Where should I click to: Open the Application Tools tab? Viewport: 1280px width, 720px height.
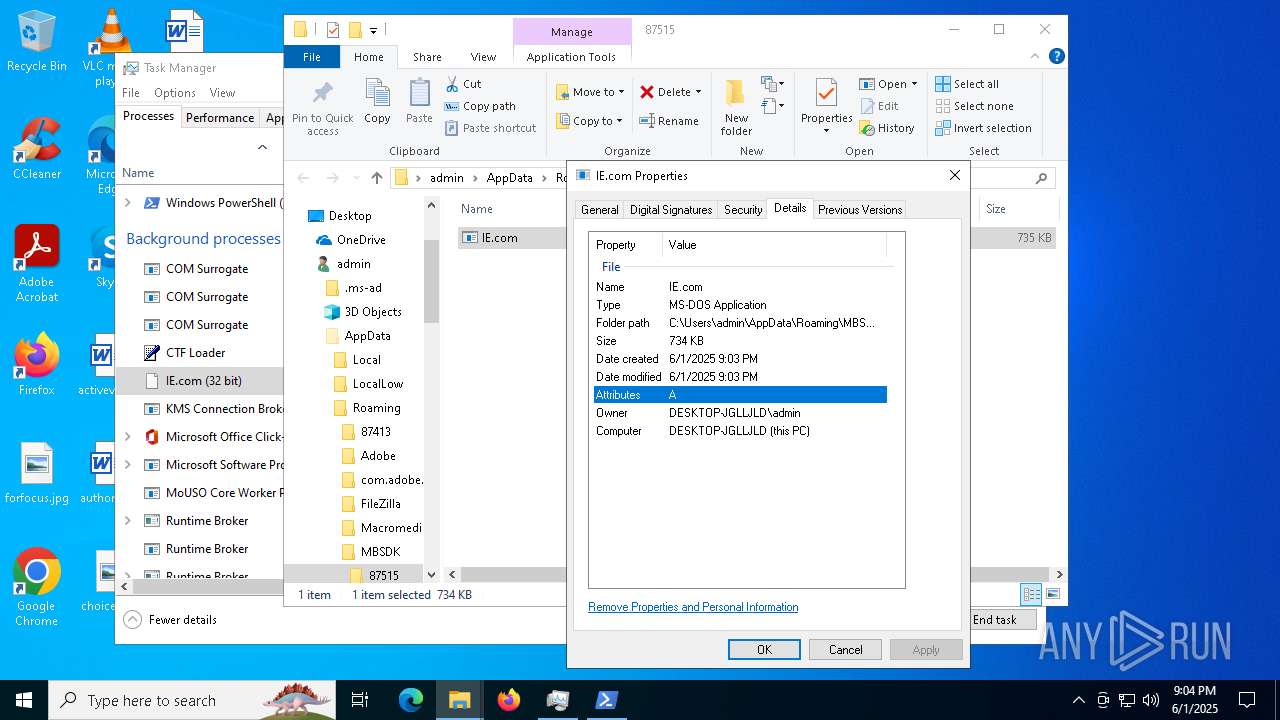point(571,57)
